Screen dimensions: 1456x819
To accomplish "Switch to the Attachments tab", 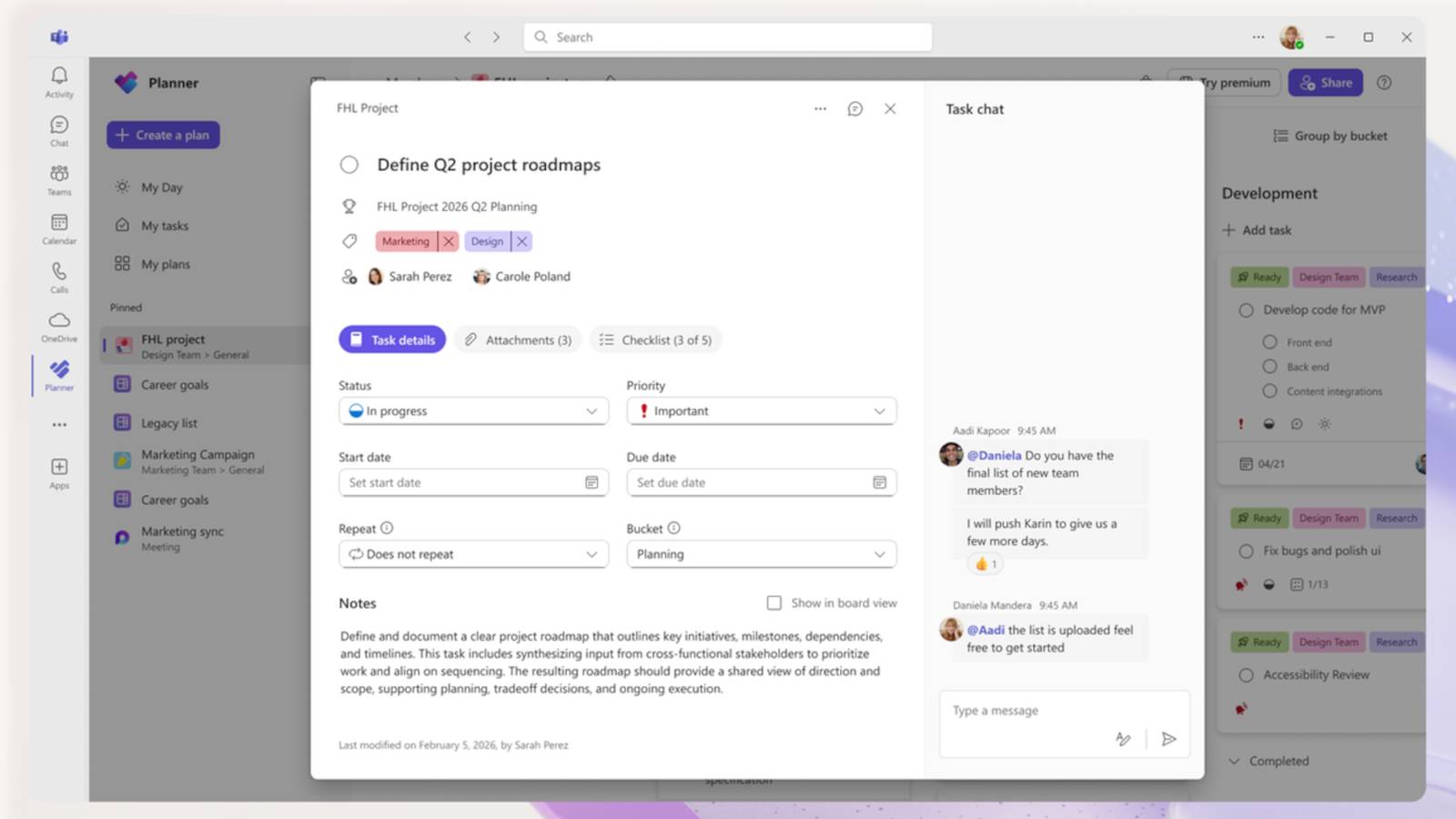I will coord(517,339).
